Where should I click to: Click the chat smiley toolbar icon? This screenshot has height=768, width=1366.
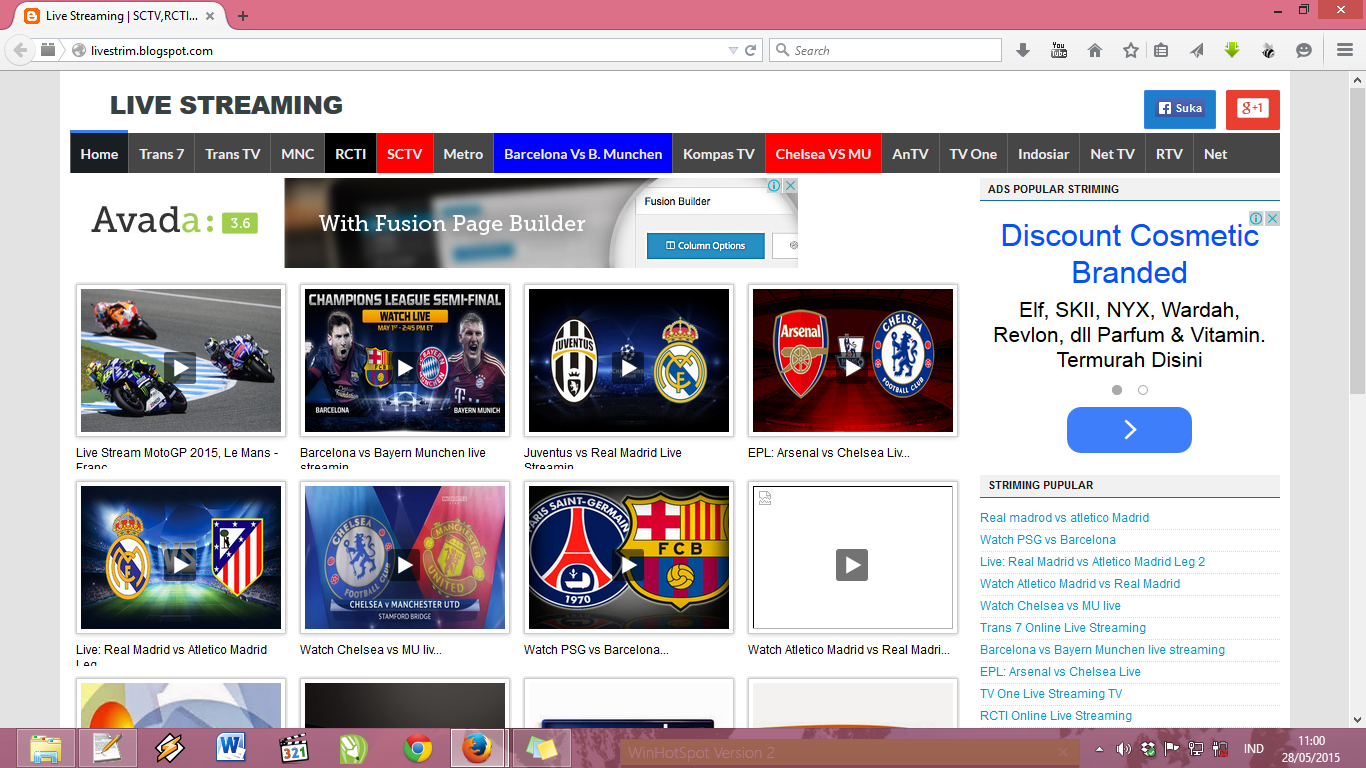(x=1303, y=50)
